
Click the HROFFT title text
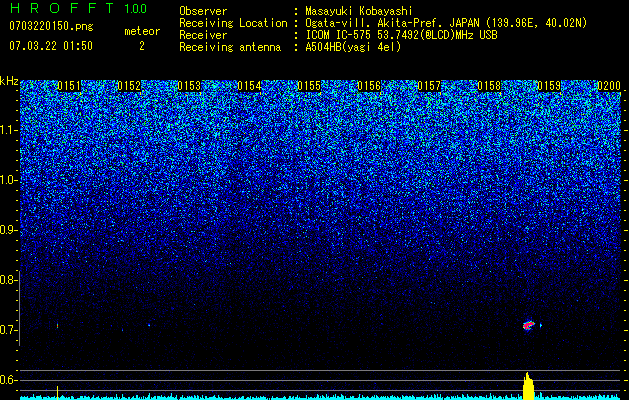point(62,8)
